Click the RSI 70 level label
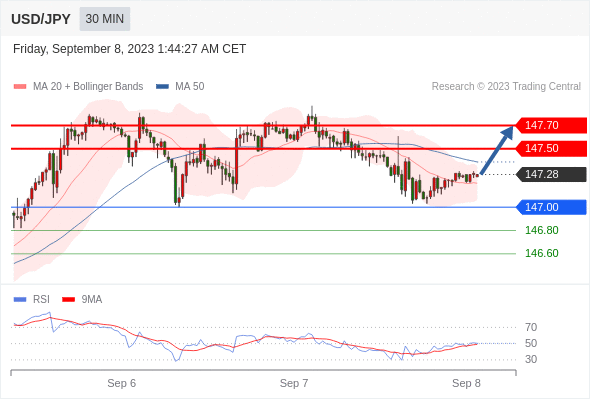This screenshot has height=400, width=590. click(x=531, y=327)
